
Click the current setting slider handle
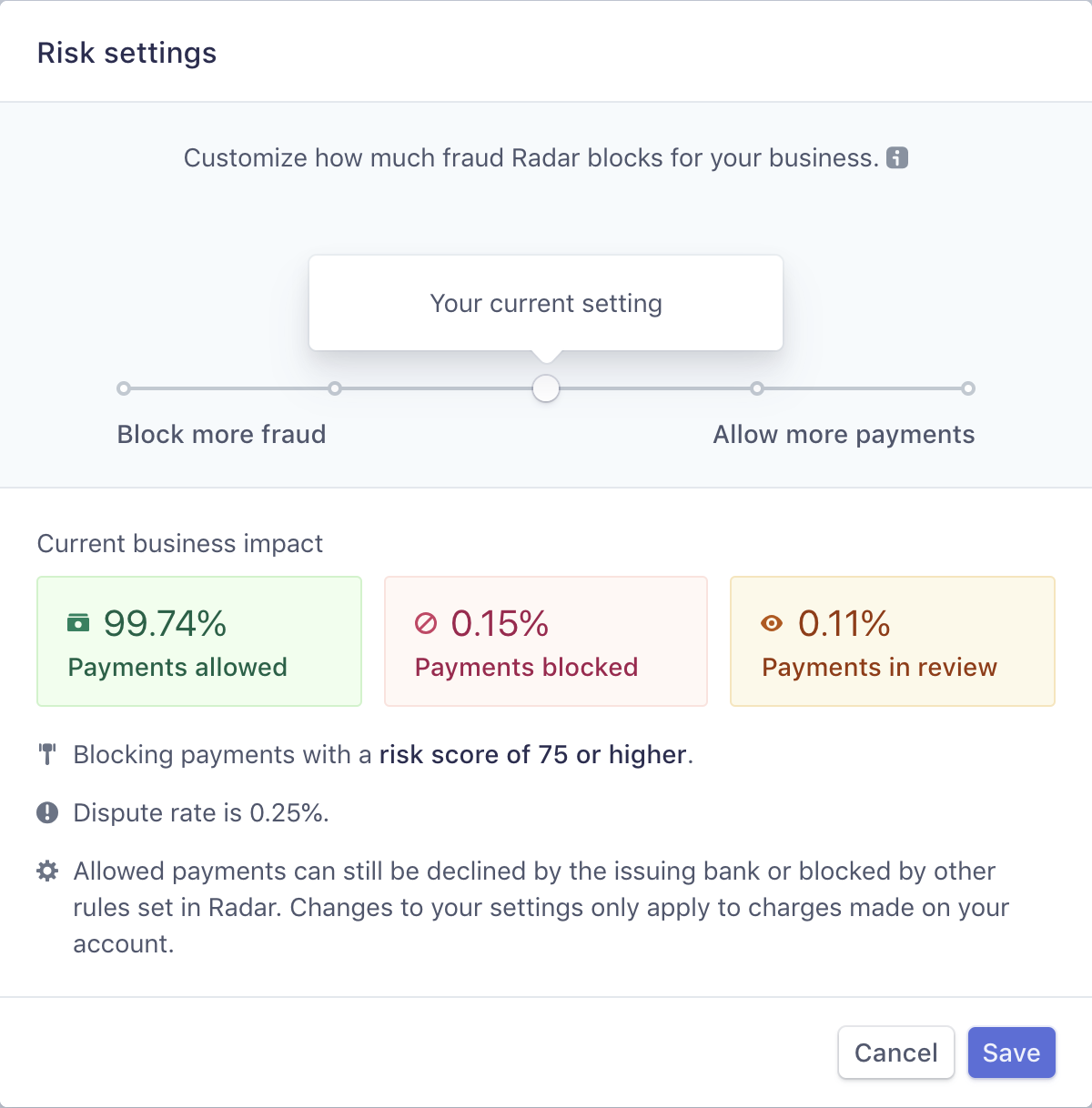(546, 388)
